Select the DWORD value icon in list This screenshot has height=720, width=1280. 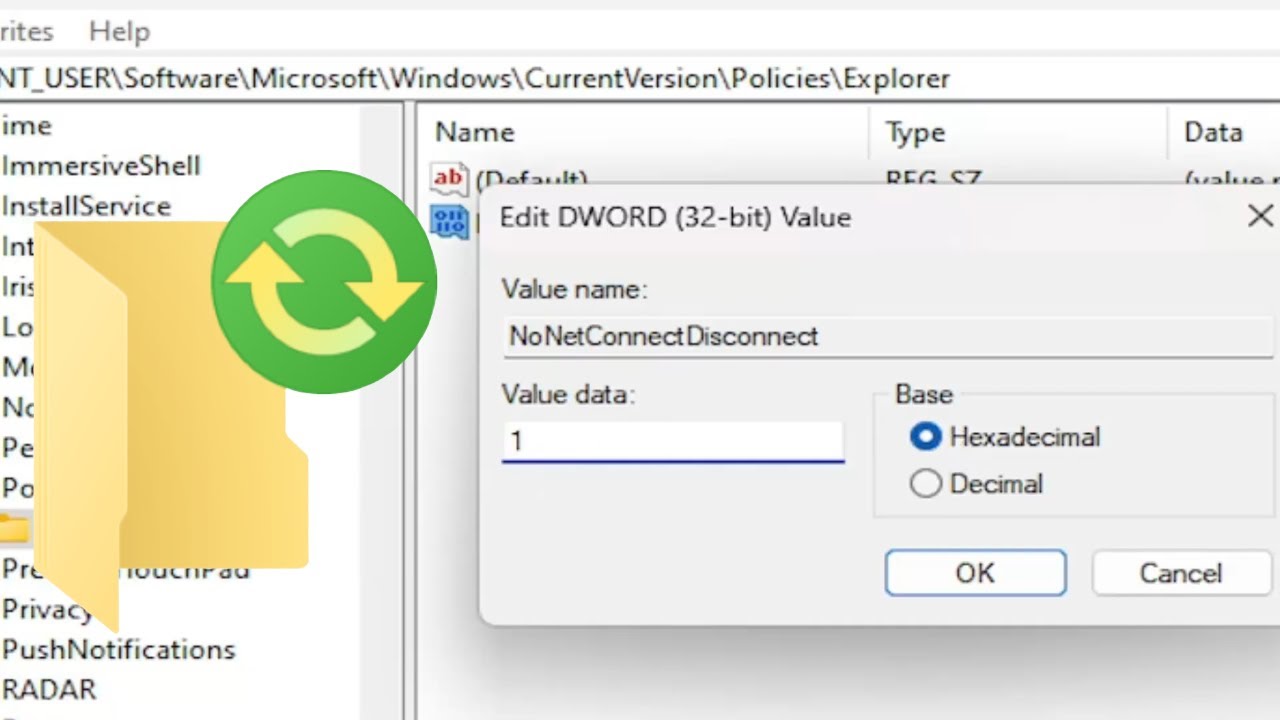click(x=449, y=221)
